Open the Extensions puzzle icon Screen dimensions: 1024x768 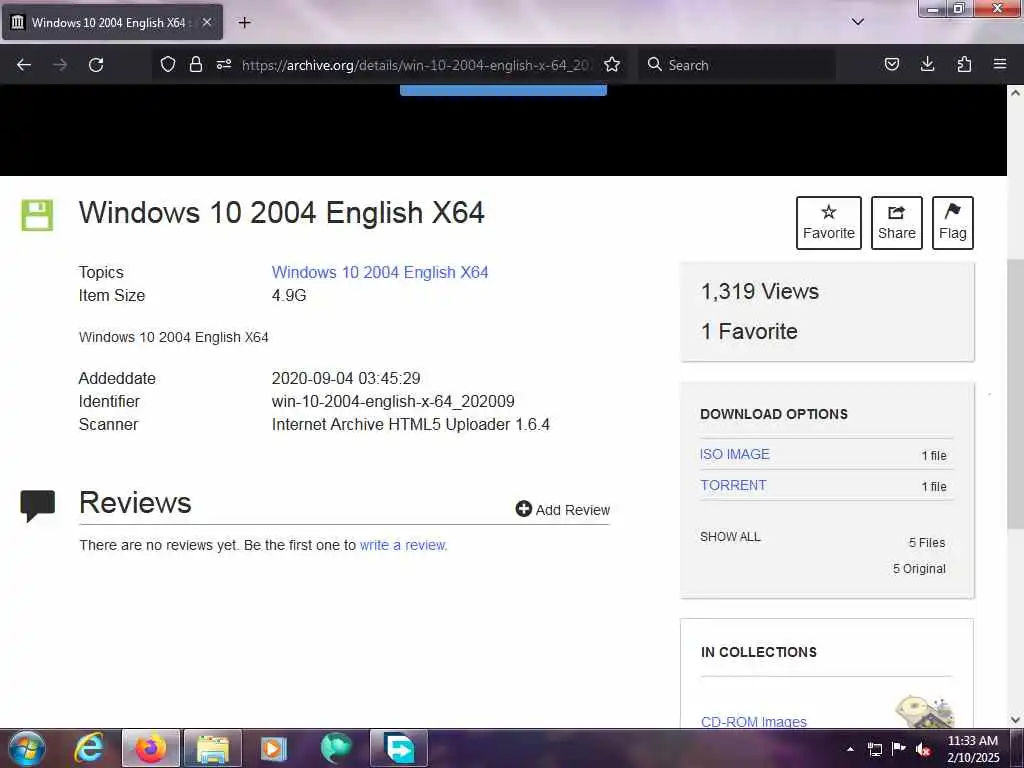click(x=964, y=65)
